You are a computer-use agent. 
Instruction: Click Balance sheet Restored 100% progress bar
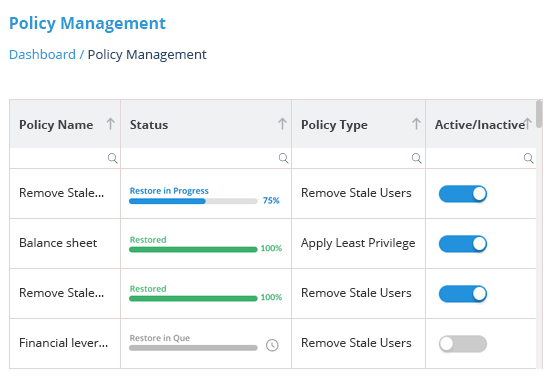point(193,250)
